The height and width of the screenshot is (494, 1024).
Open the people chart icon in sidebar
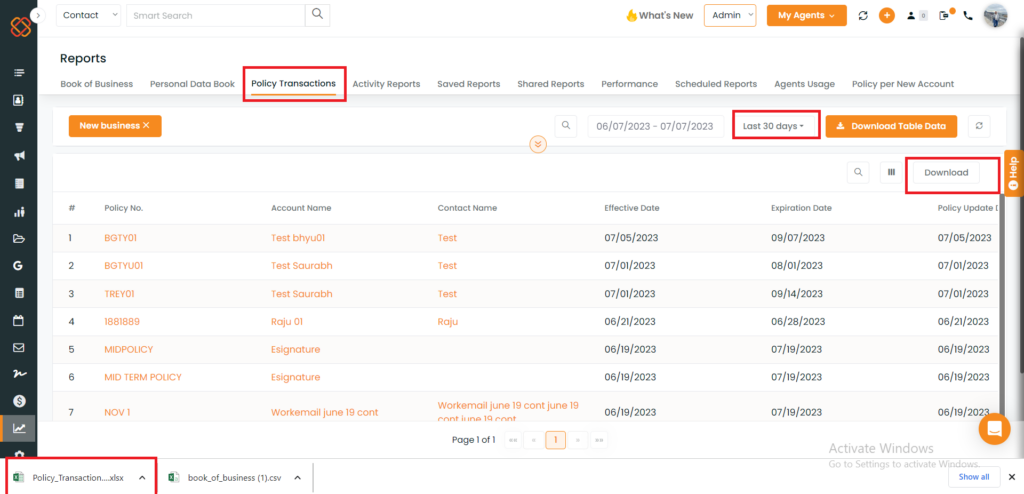click(x=19, y=211)
